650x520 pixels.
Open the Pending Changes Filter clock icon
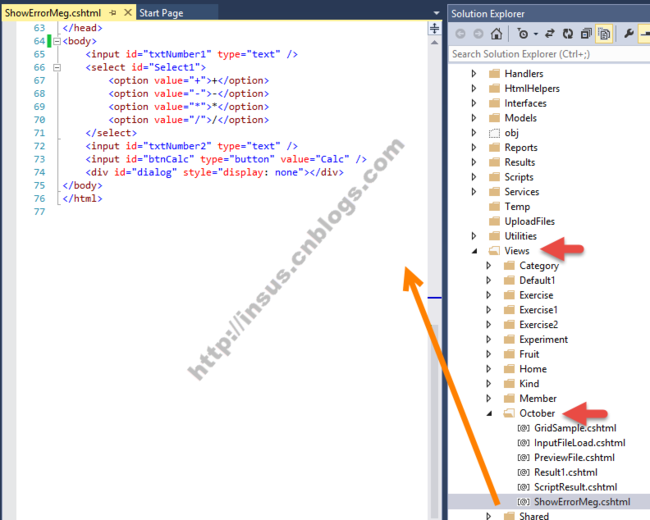tap(523, 34)
